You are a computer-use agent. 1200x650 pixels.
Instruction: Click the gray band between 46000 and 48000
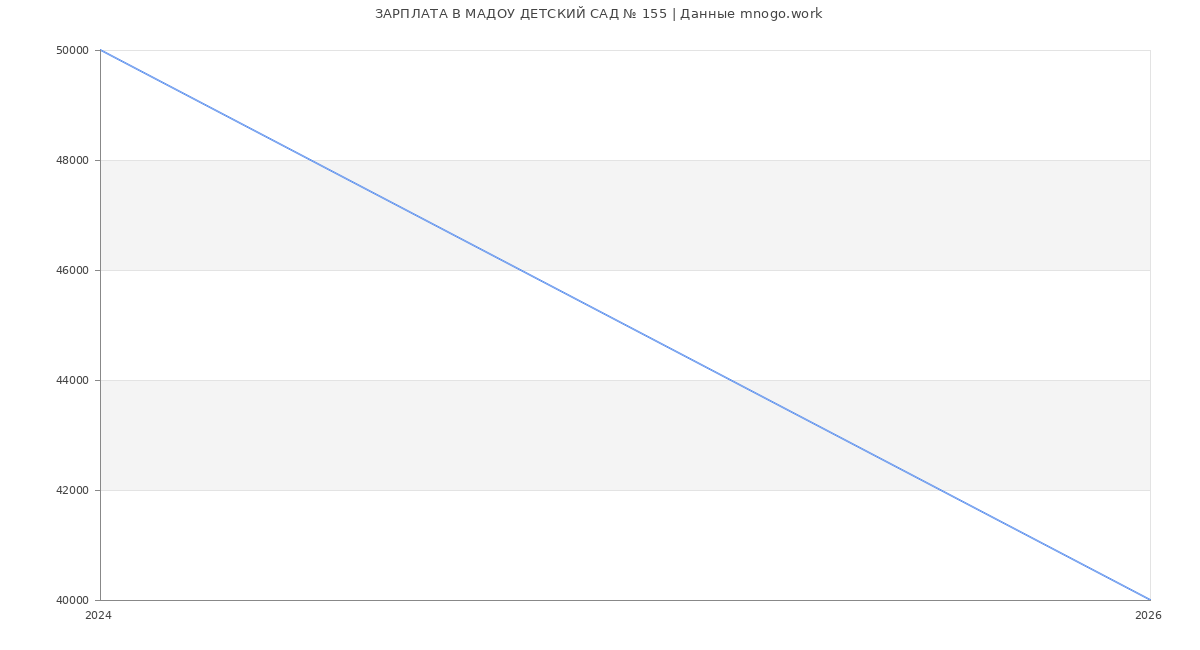click(x=800, y=215)
